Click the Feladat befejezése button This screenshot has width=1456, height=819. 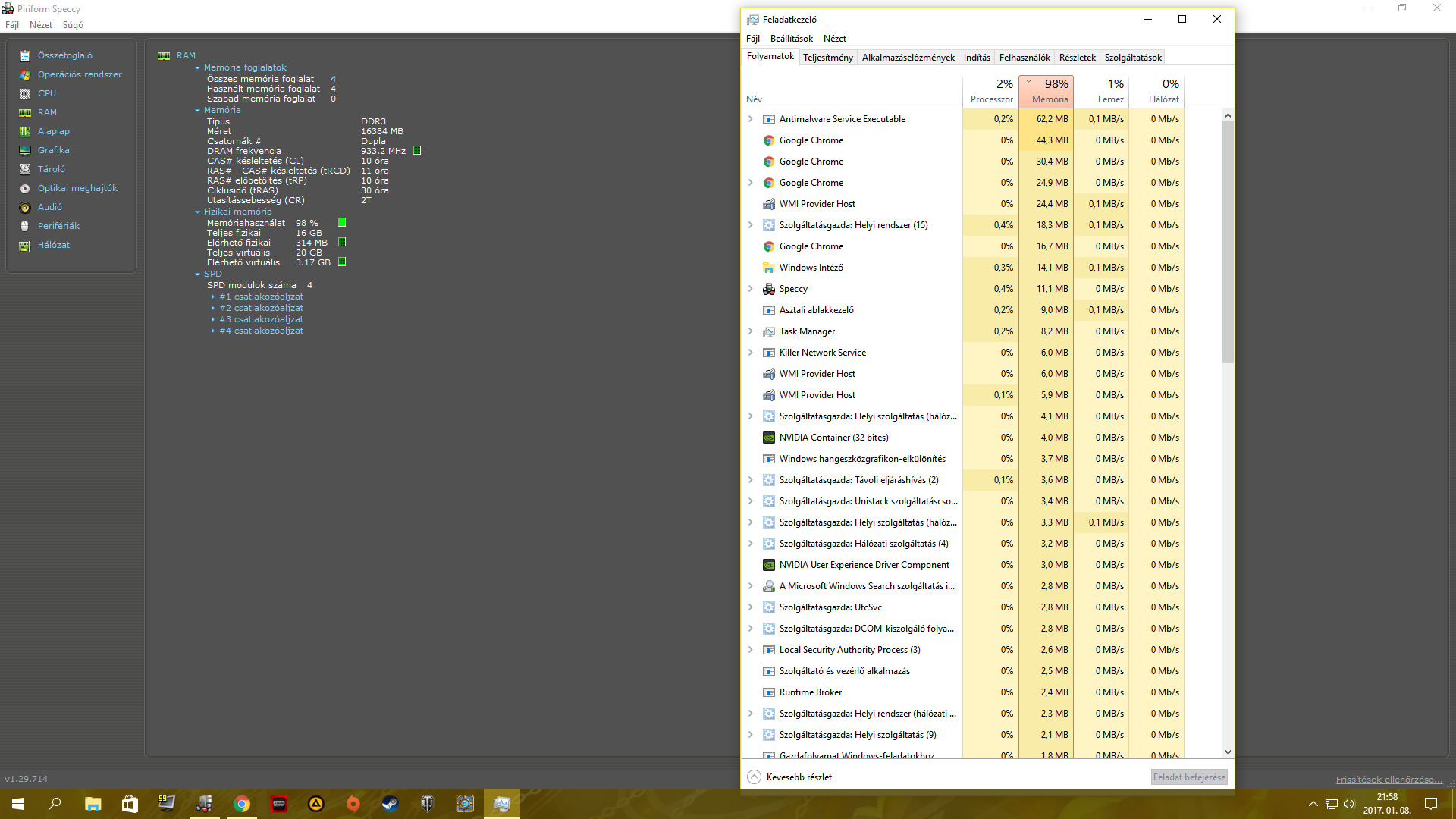click(x=1188, y=777)
